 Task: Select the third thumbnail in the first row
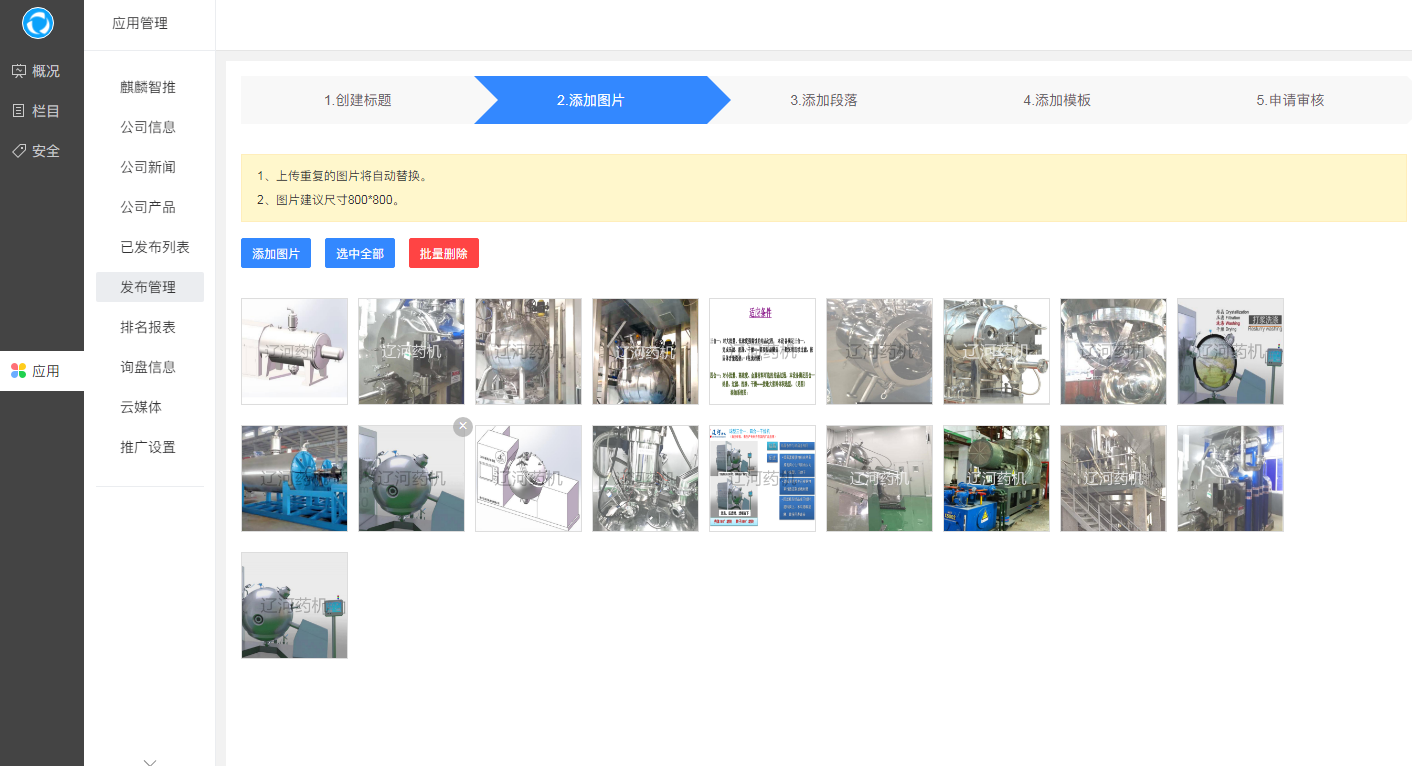(528, 351)
